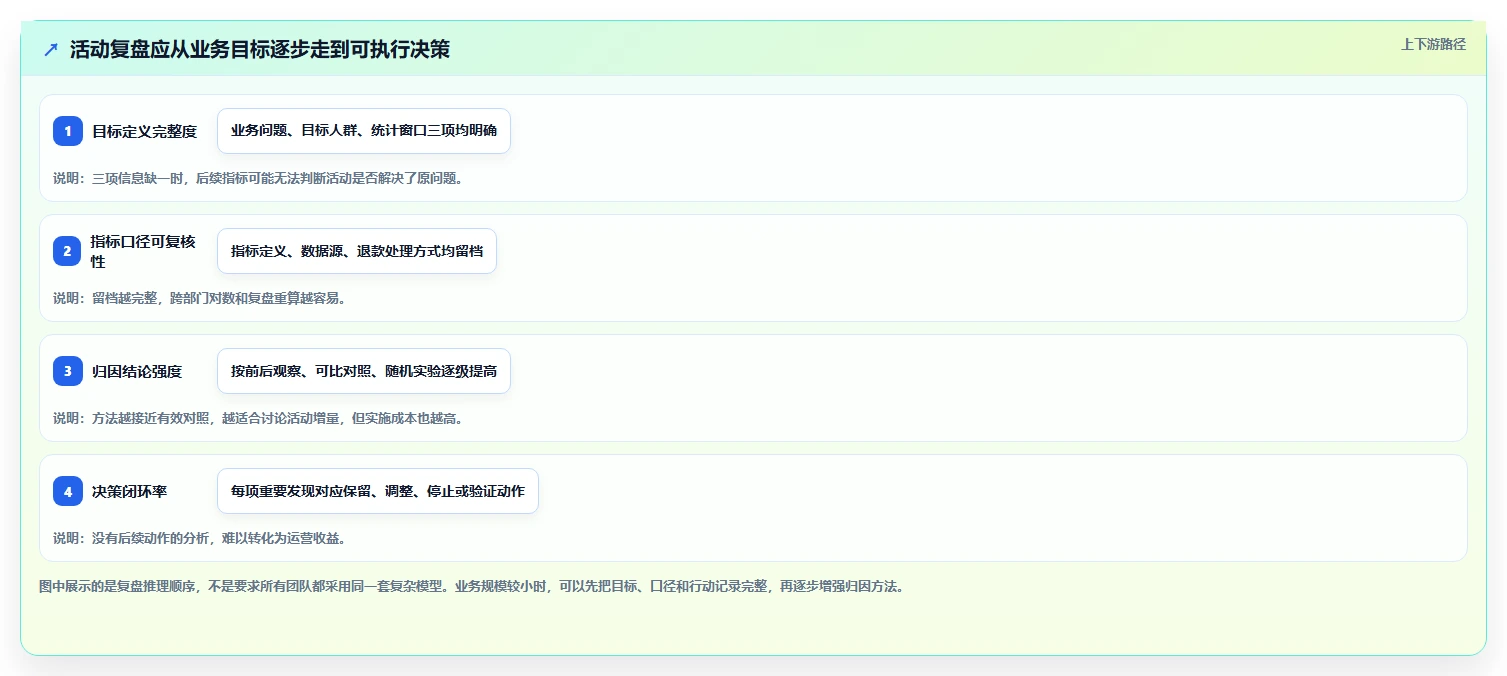1507x676 pixels.
Task: Click step number badge 4
Action: point(68,491)
